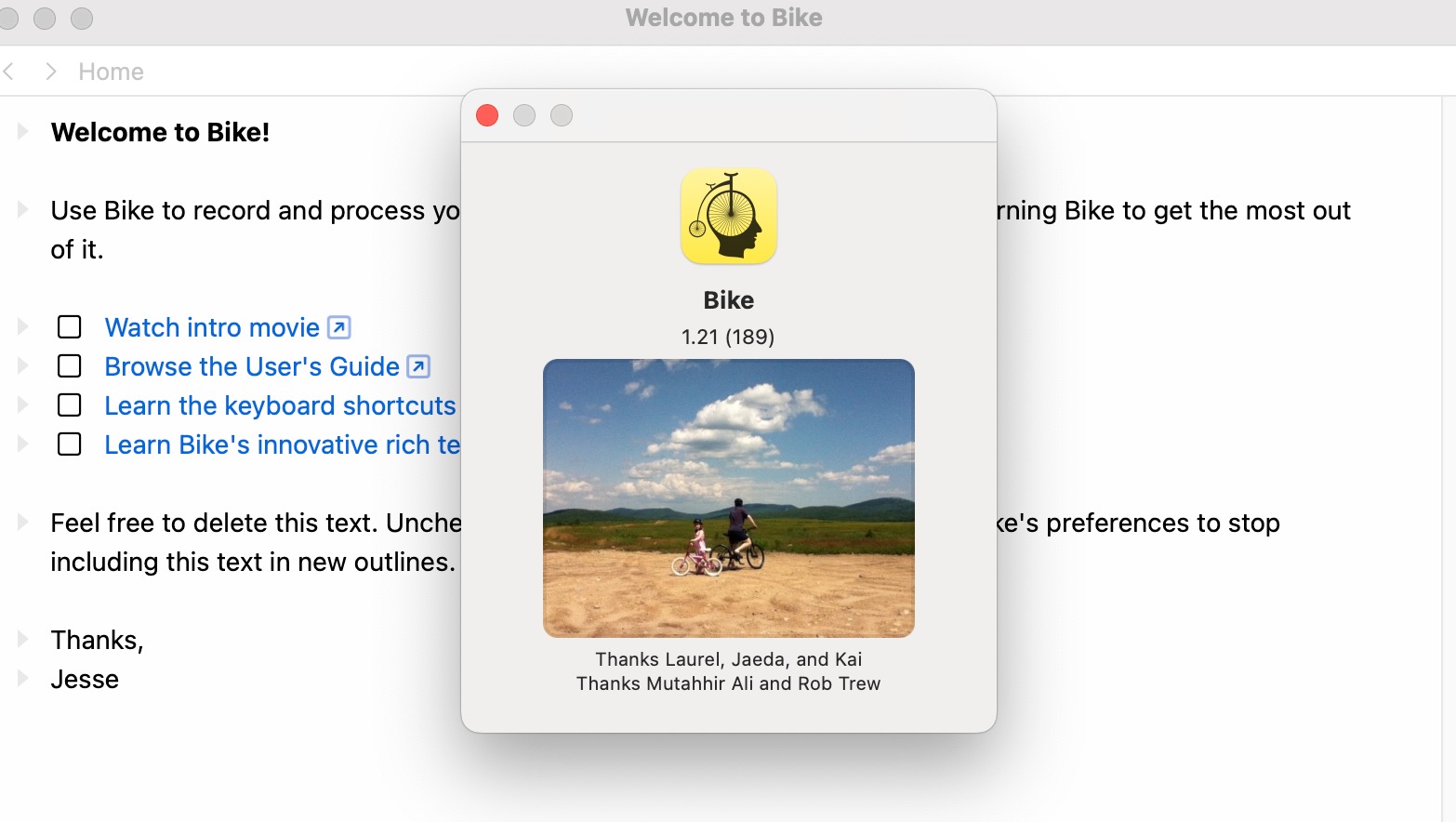The height and width of the screenshot is (822, 1456).
Task: Close the About Bike window
Action: click(487, 115)
